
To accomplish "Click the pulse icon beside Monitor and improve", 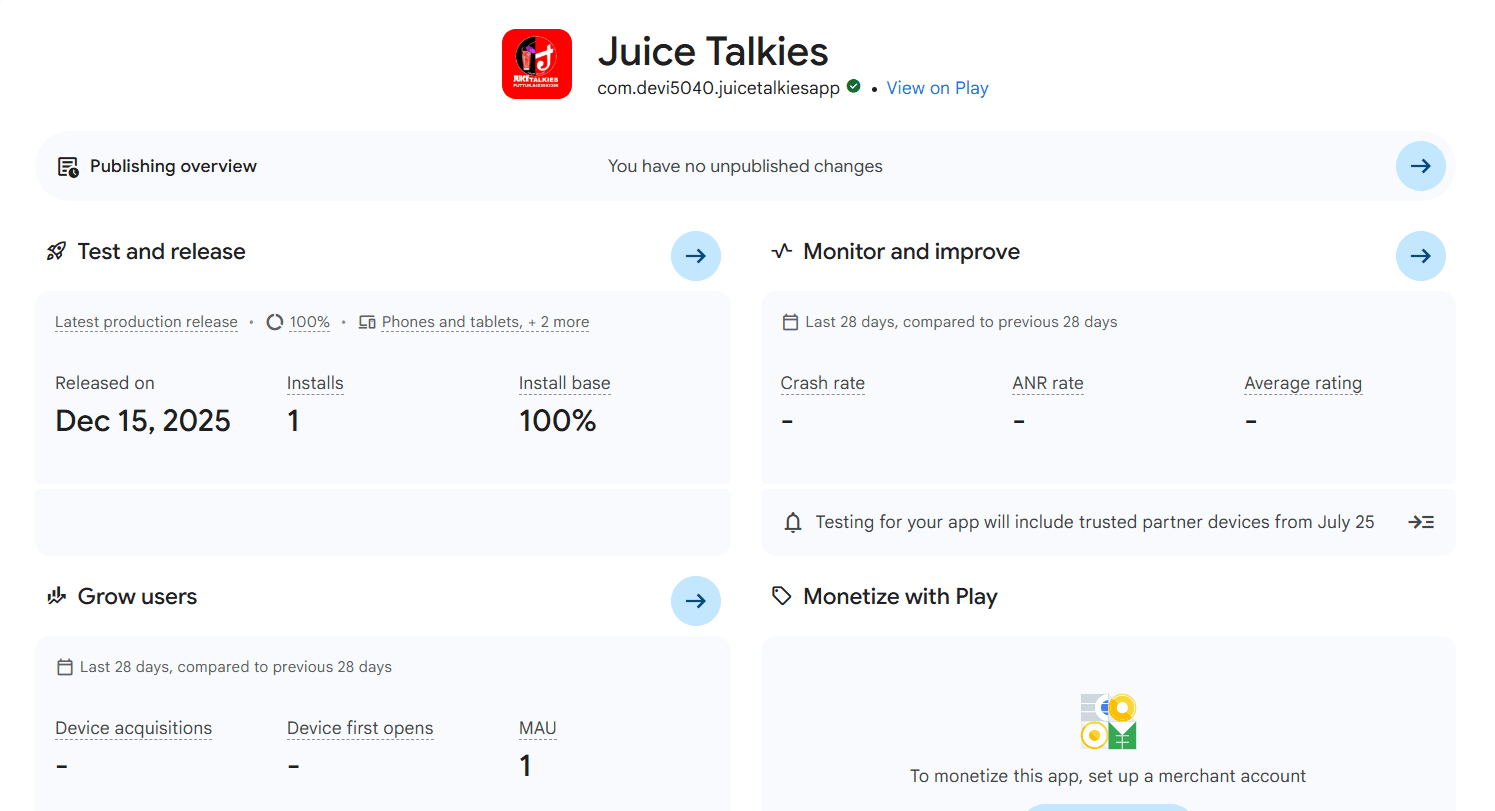I will 782,252.
